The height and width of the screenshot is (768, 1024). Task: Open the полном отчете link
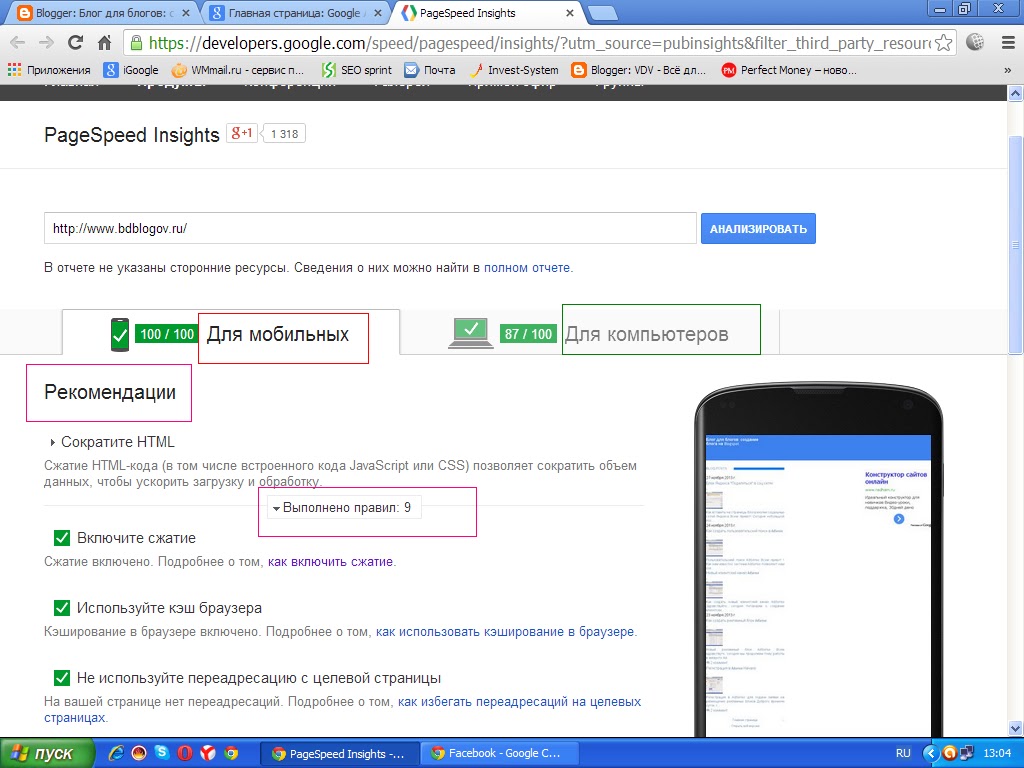tap(527, 268)
